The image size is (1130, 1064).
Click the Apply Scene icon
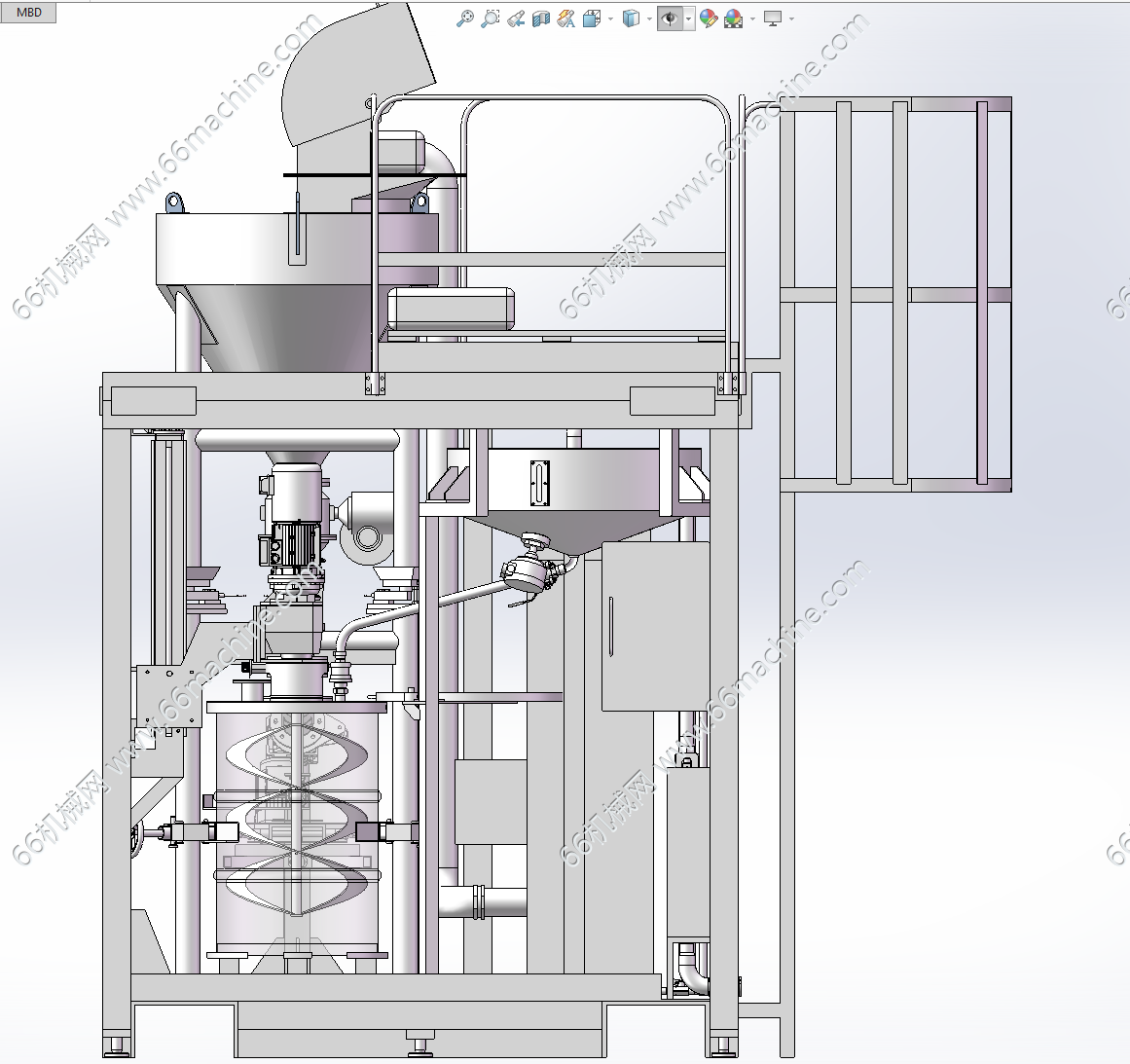pyautogui.click(x=734, y=18)
